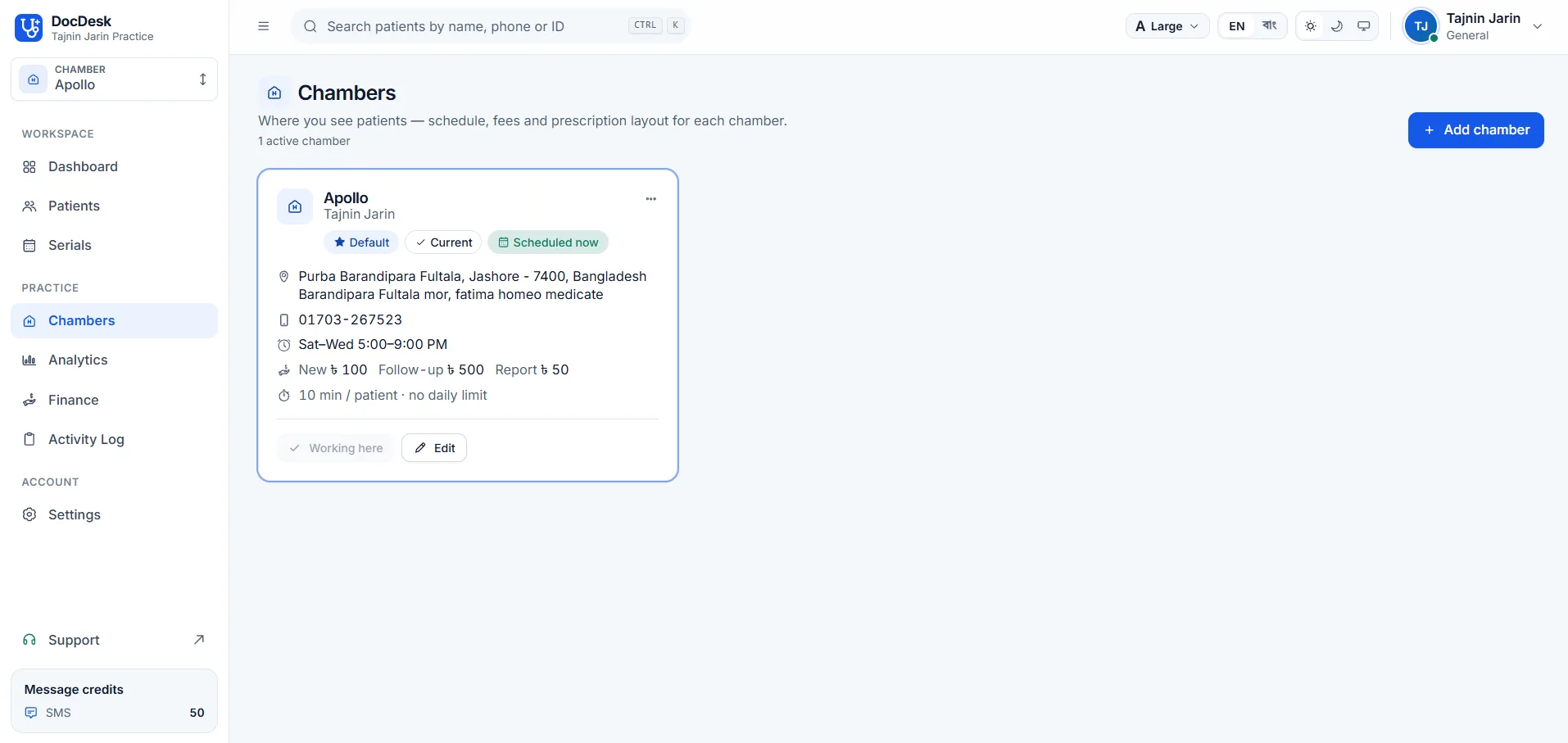Go to Patients page
This screenshot has height=743, width=1568.
[115, 206]
